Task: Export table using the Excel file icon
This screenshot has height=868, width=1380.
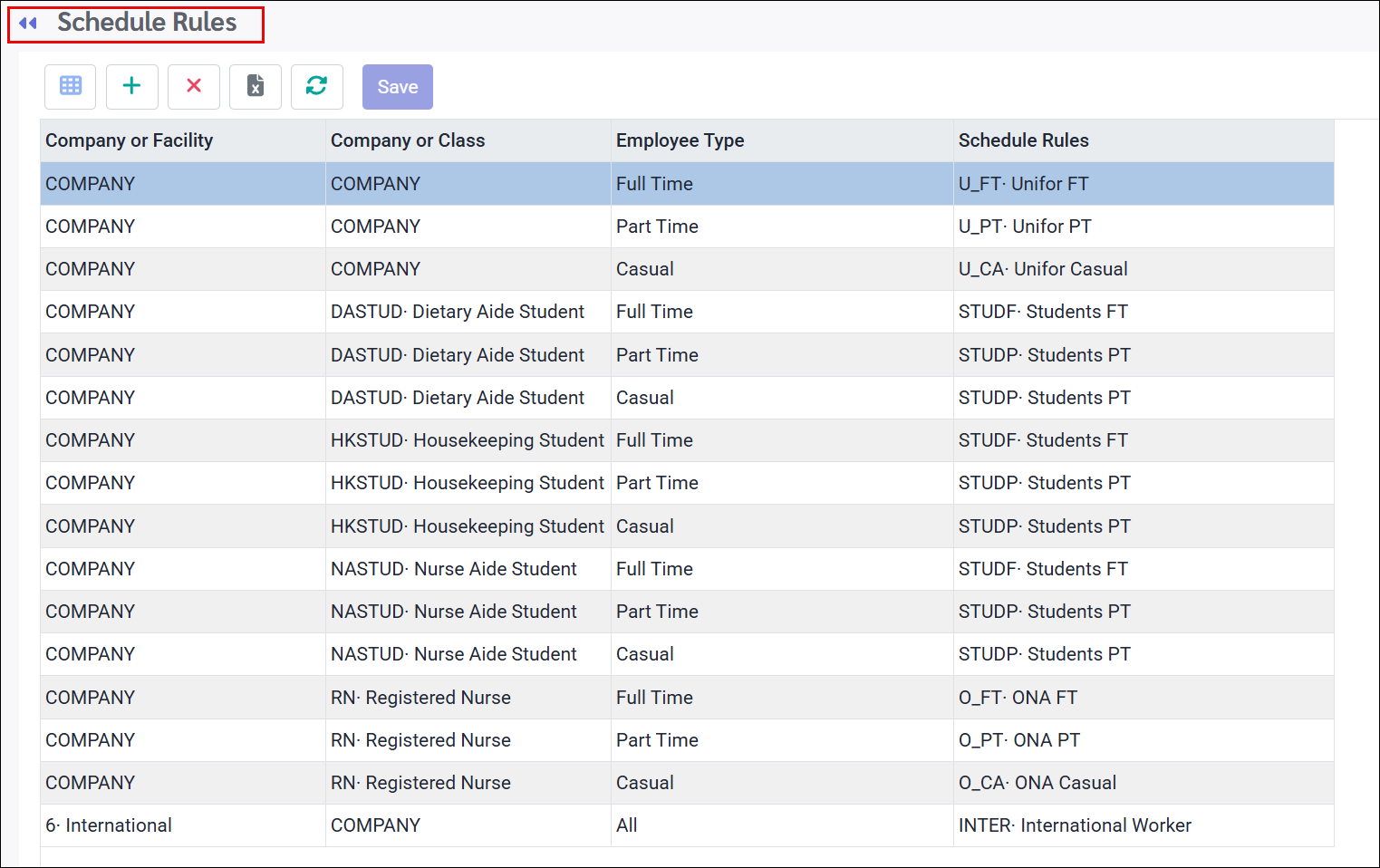Action: click(x=256, y=86)
